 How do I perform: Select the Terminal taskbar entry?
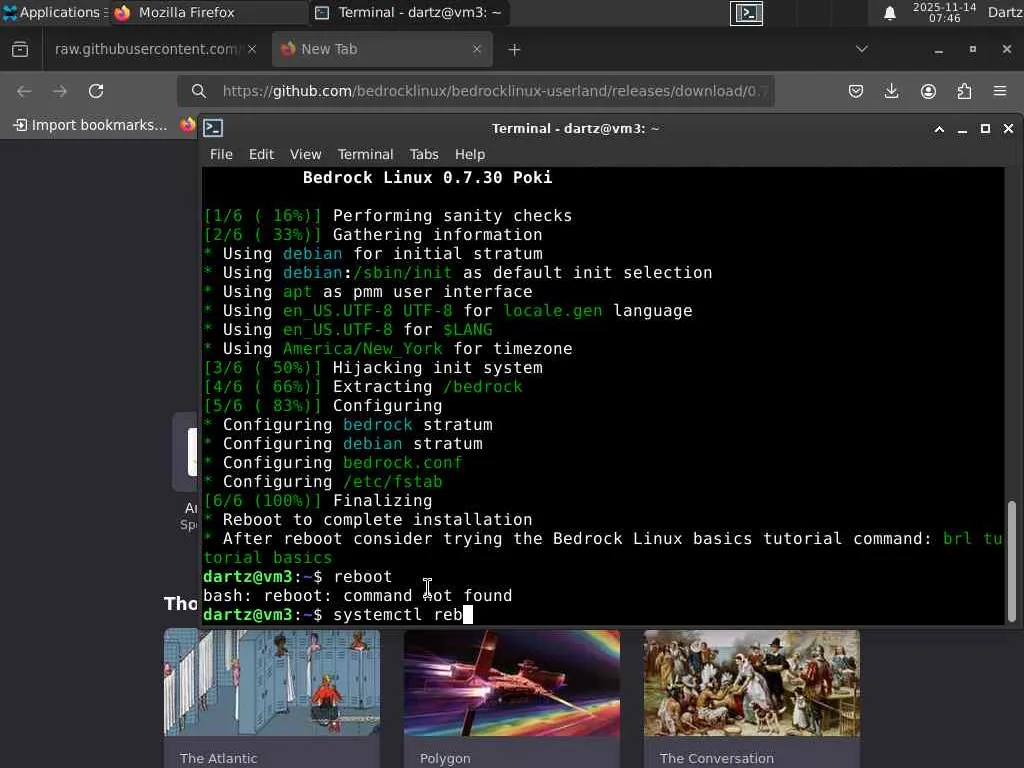click(410, 12)
